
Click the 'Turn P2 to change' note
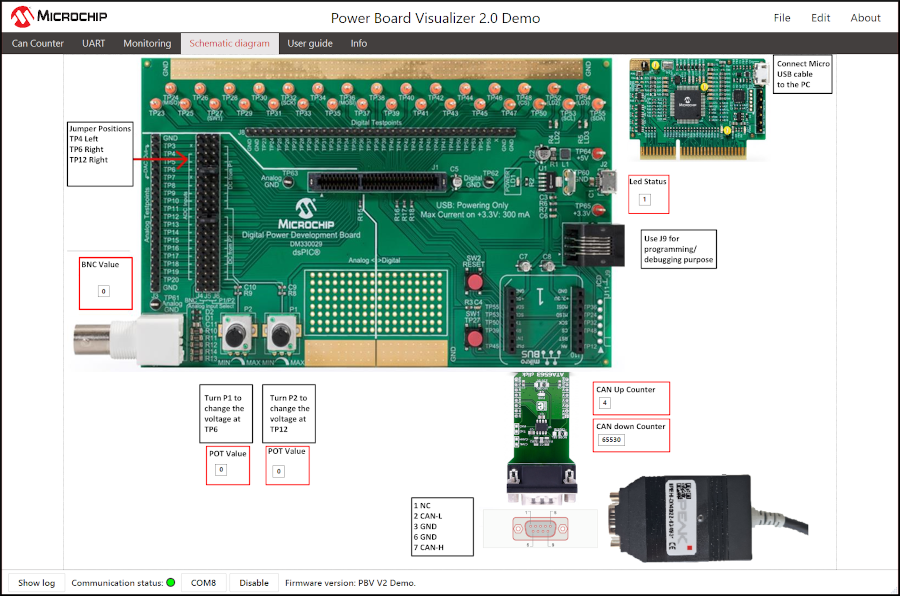289,413
